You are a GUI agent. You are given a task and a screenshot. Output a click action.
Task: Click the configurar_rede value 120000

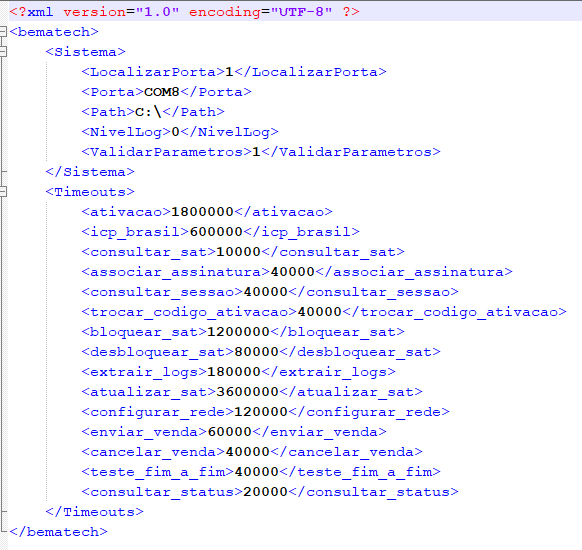261,412
